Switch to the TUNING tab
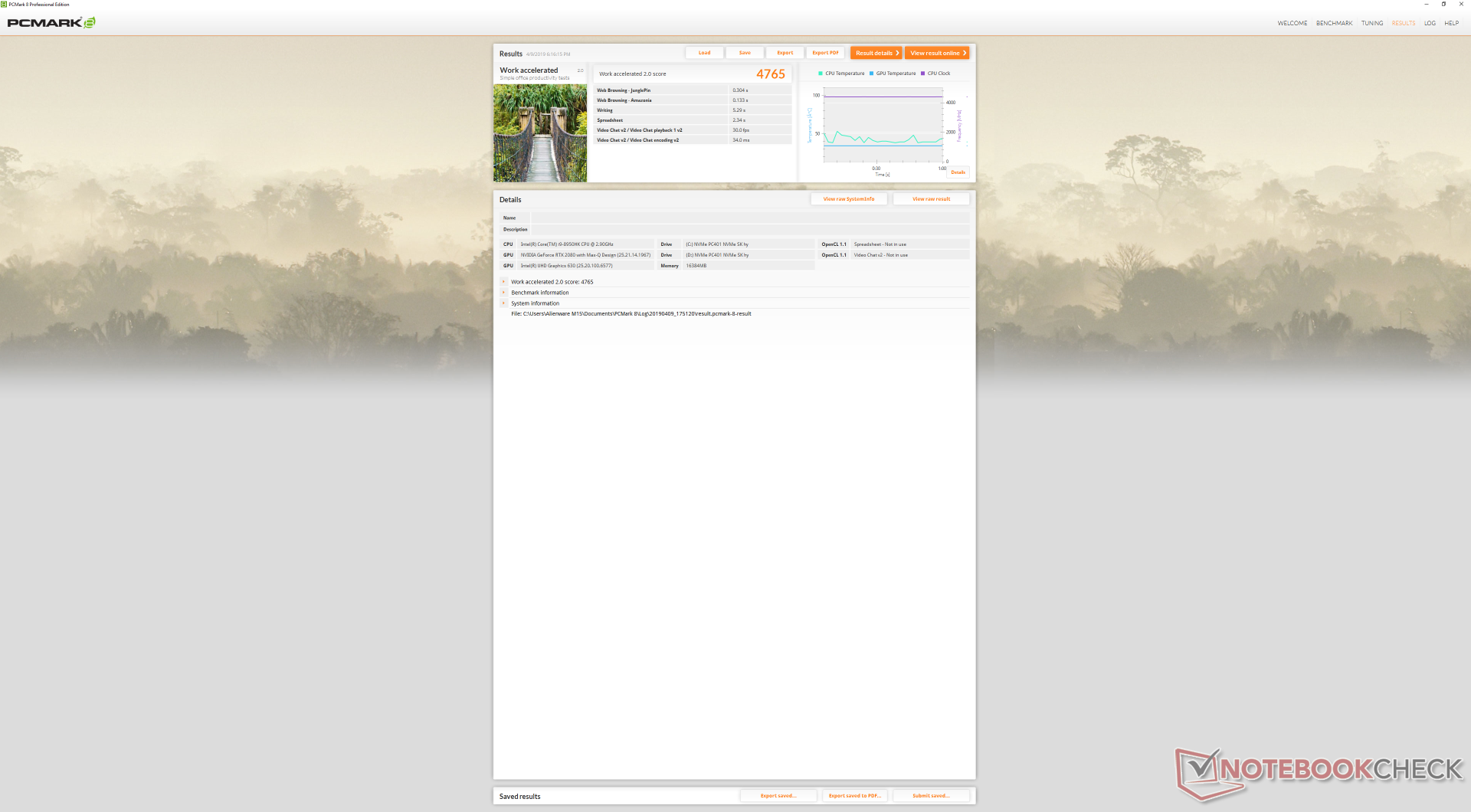Viewport: 1471px width, 812px height. pyautogui.click(x=1371, y=23)
